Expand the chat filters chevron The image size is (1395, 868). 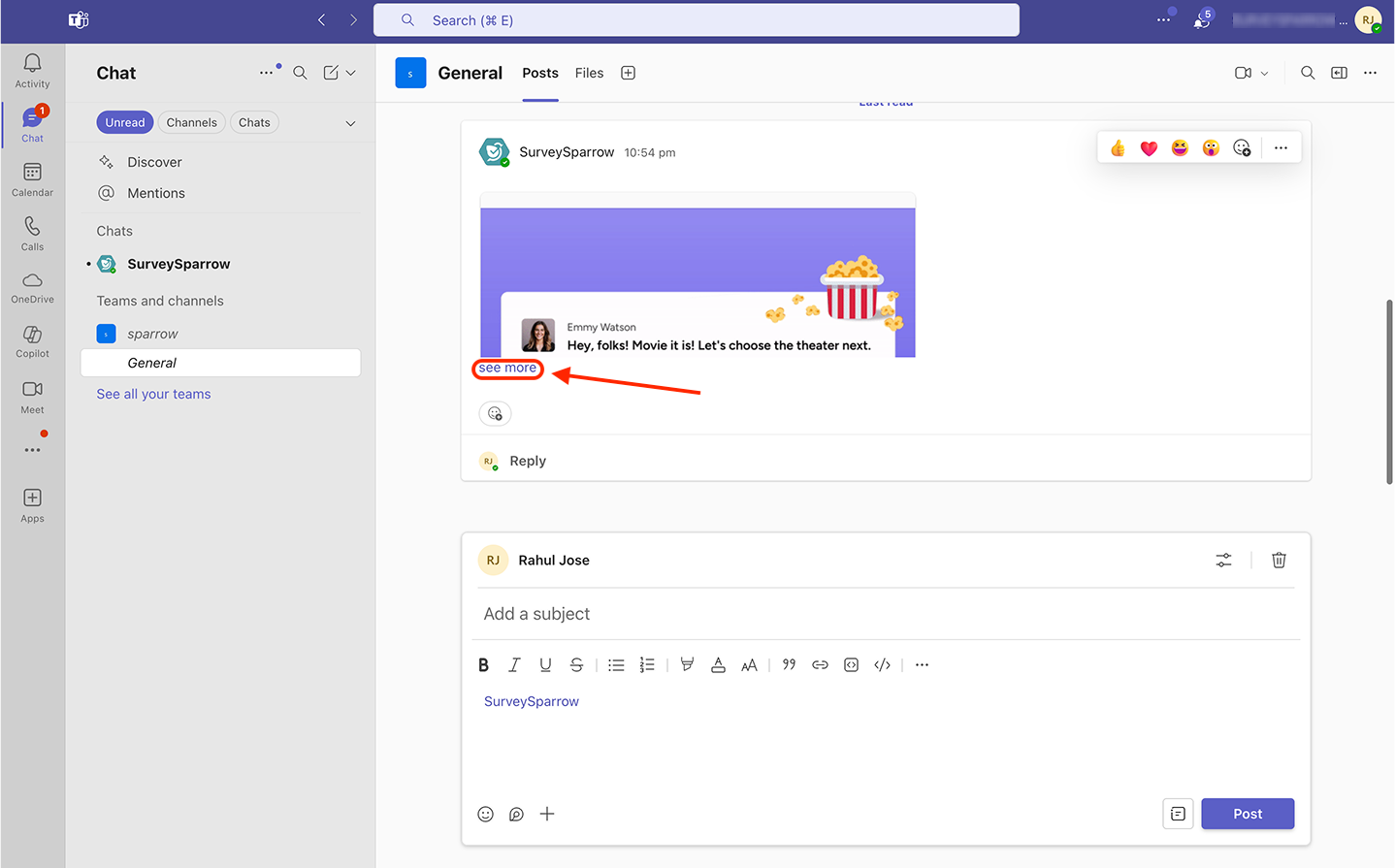coord(350,123)
